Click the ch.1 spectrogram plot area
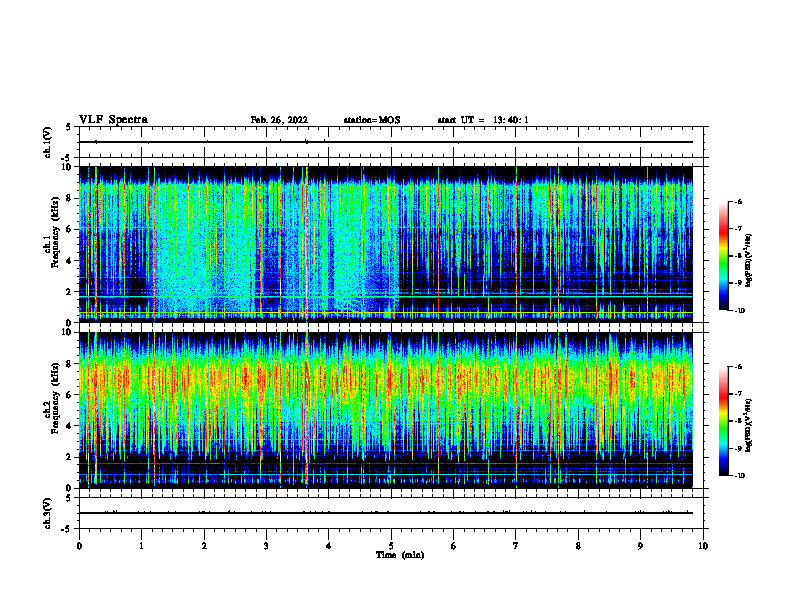Viewport: 792px width, 612px height. click(386, 244)
